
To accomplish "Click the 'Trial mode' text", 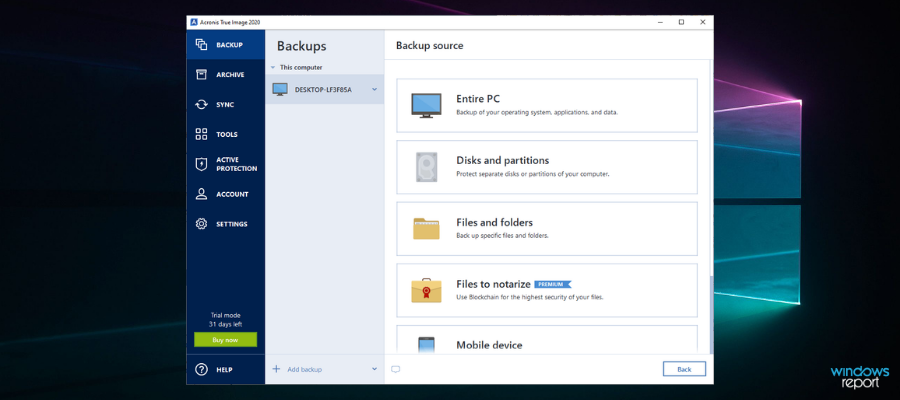I will point(226,315).
